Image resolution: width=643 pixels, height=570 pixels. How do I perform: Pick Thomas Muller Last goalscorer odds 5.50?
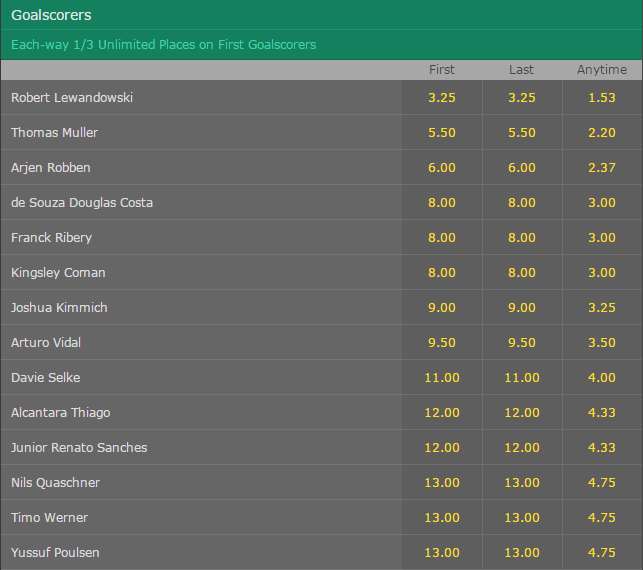point(522,132)
